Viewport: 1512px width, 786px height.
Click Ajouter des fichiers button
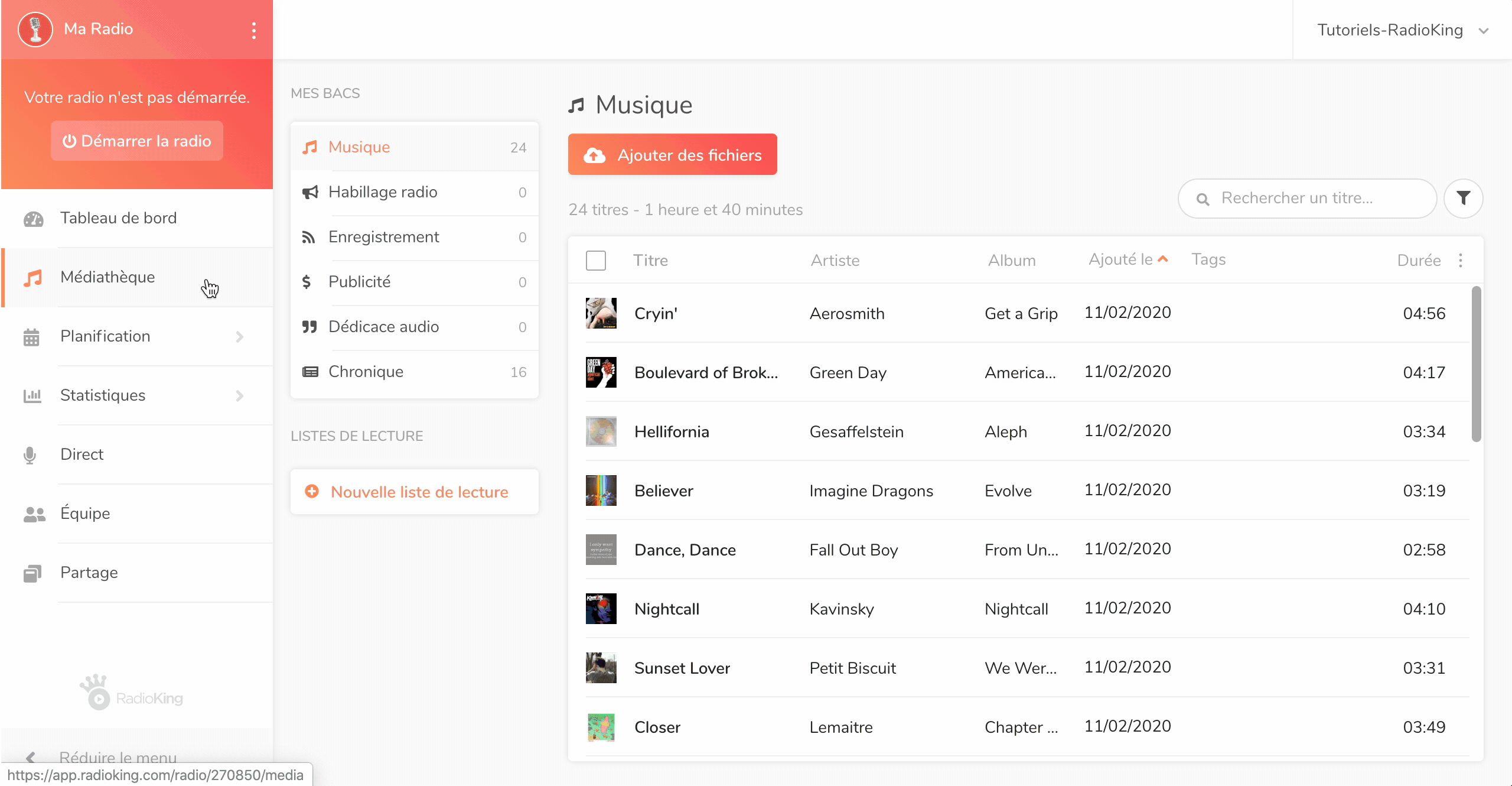(x=672, y=155)
